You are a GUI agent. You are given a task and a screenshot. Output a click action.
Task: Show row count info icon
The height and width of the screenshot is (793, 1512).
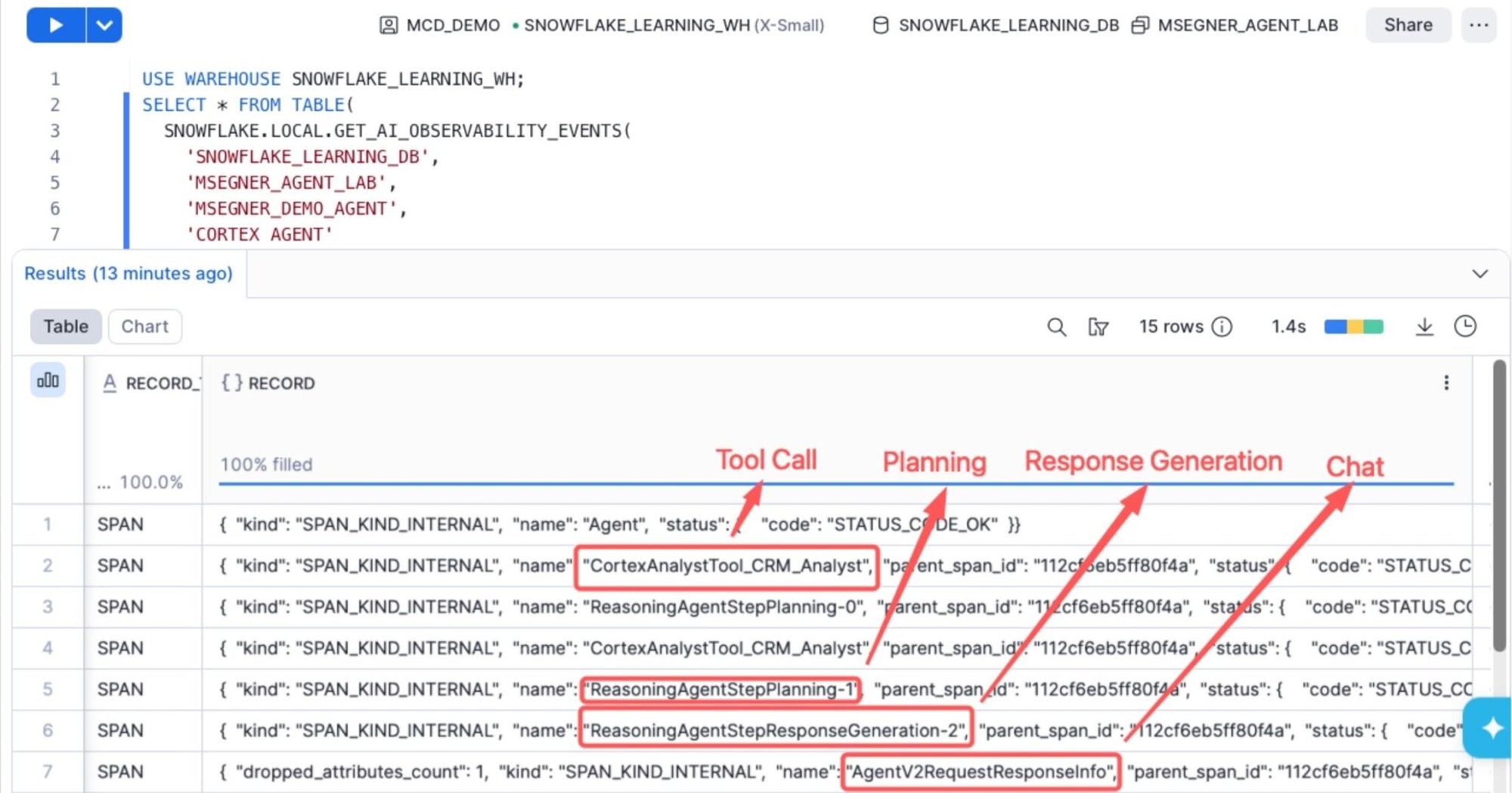pyautogui.click(x=1222, y=327)
